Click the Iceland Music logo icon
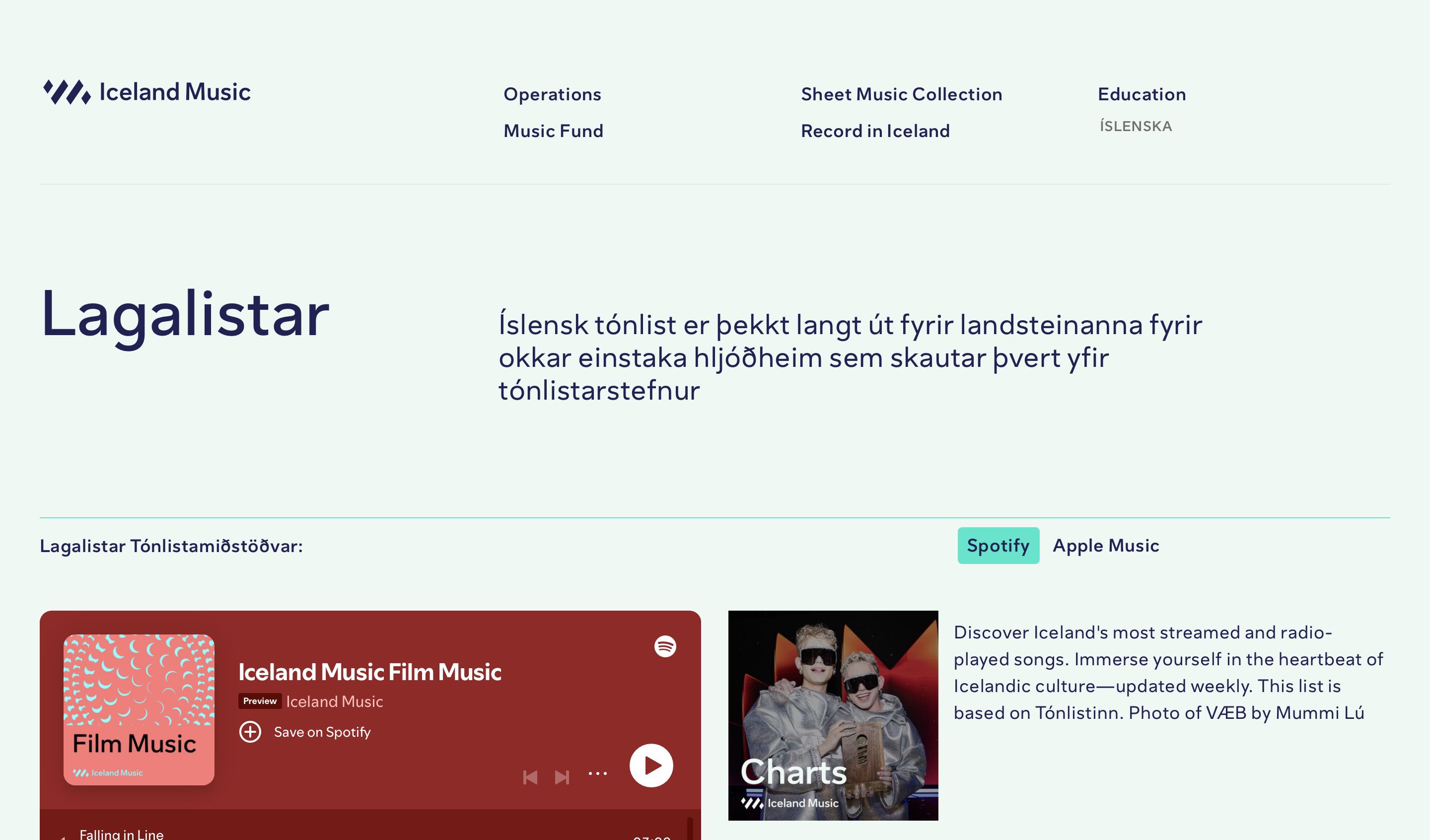 click(x=67, y=92)
